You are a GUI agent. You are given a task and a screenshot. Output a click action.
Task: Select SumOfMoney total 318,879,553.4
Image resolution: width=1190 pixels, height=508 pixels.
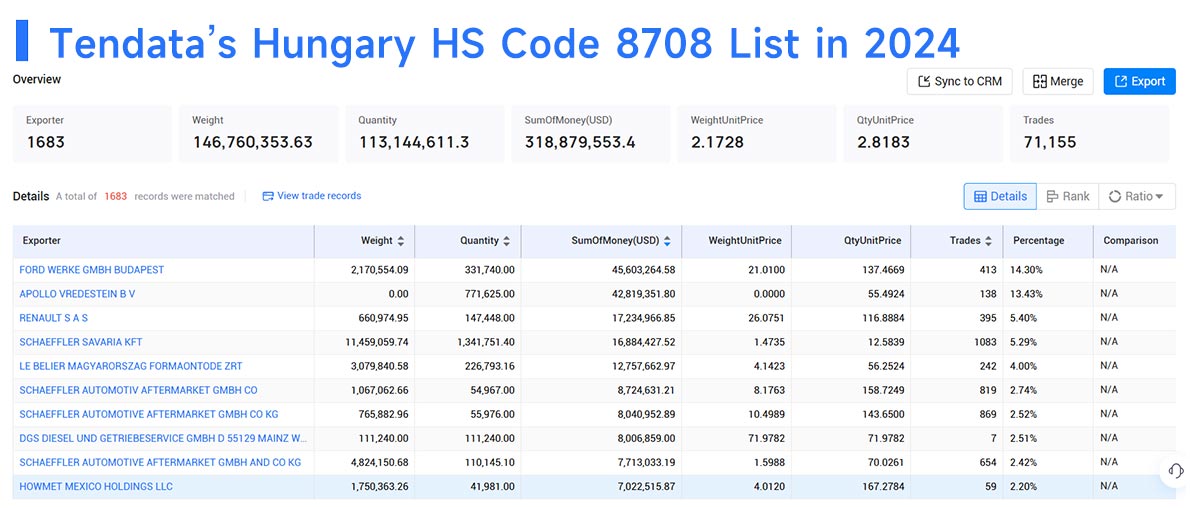[x=591, y=134]
